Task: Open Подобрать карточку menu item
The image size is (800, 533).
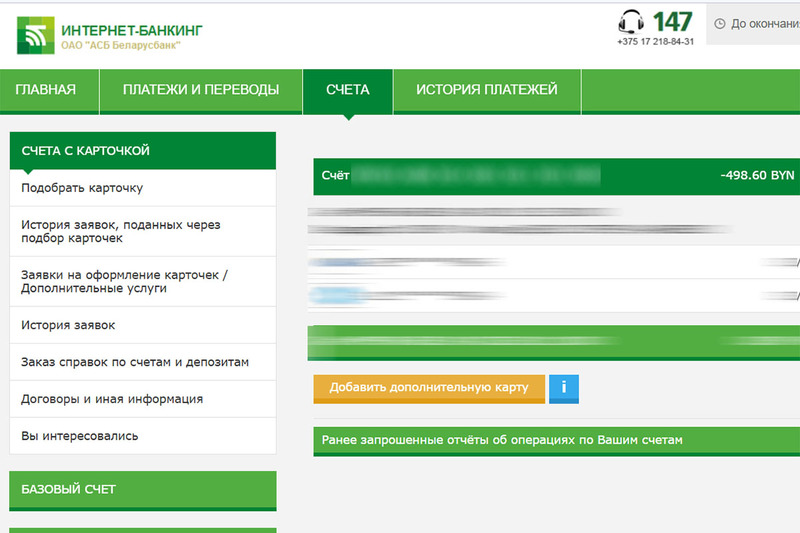Action: coord(82,188)
